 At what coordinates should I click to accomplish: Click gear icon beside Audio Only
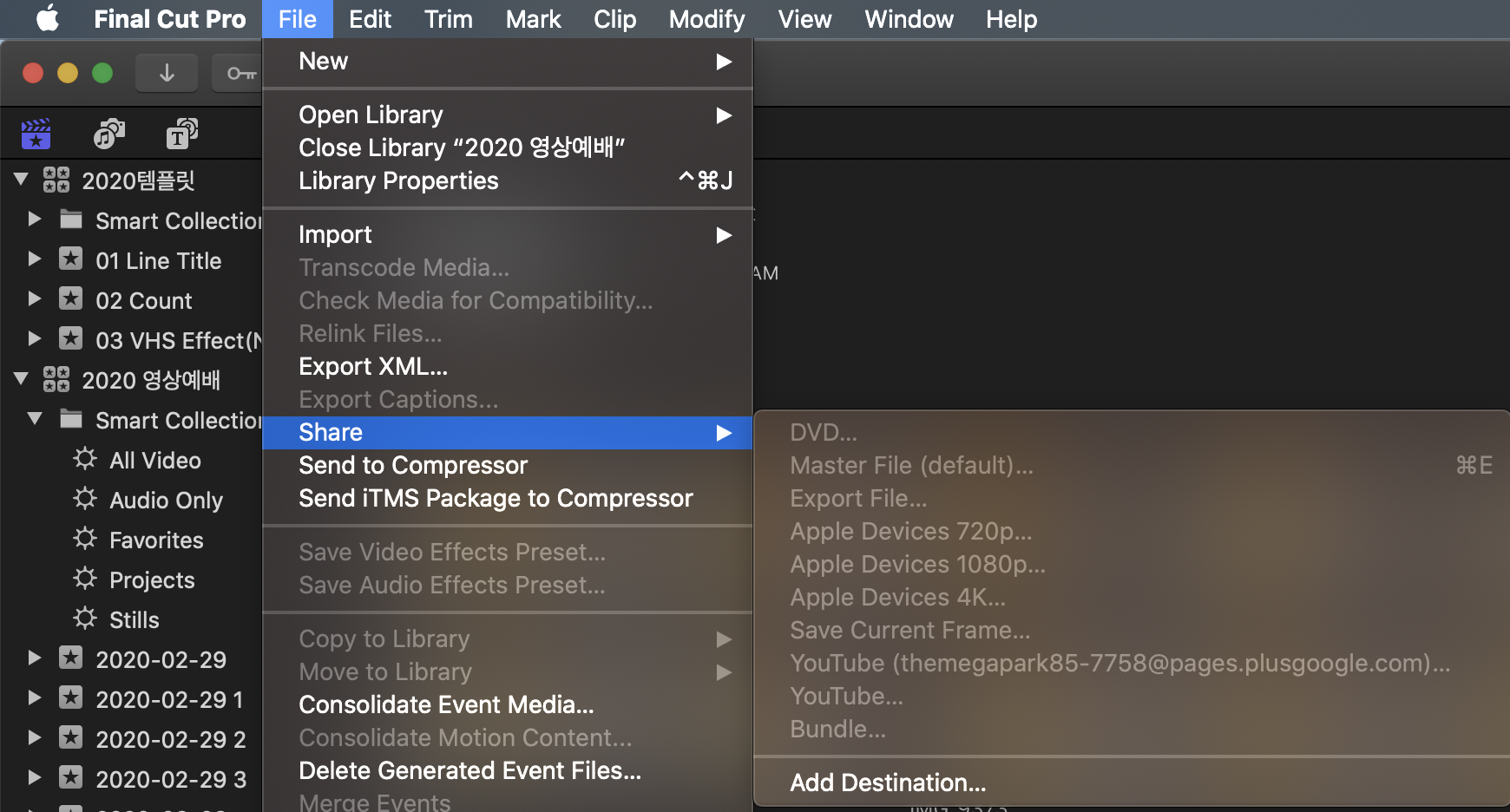pos(85,498)
